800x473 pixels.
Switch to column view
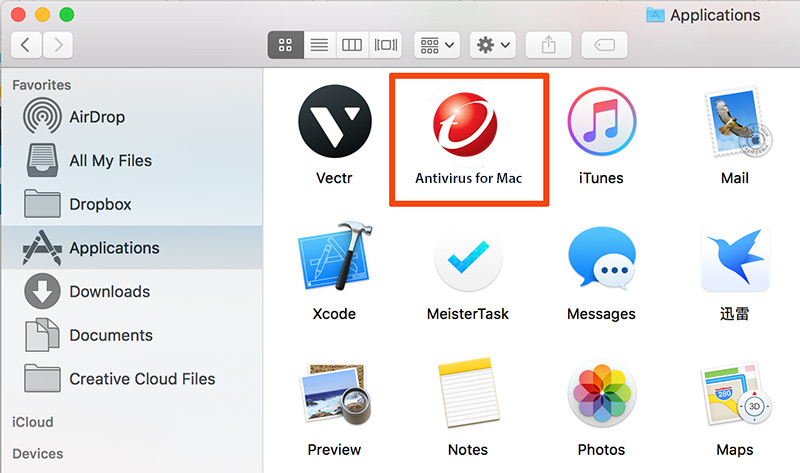click(x=352, y=45)
